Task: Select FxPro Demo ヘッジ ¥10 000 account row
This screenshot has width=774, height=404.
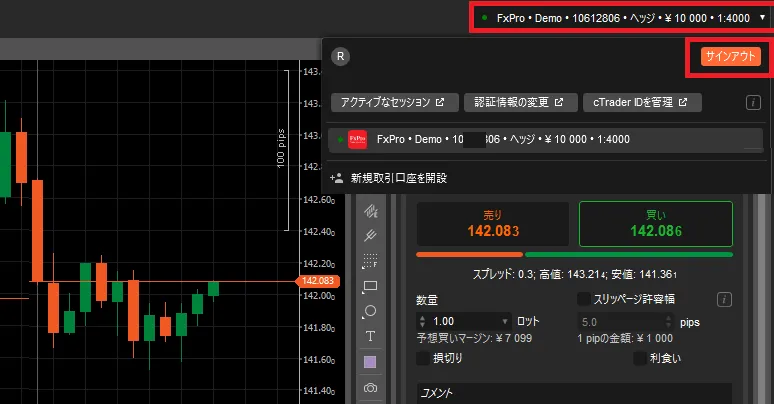Action: point(545,140)
